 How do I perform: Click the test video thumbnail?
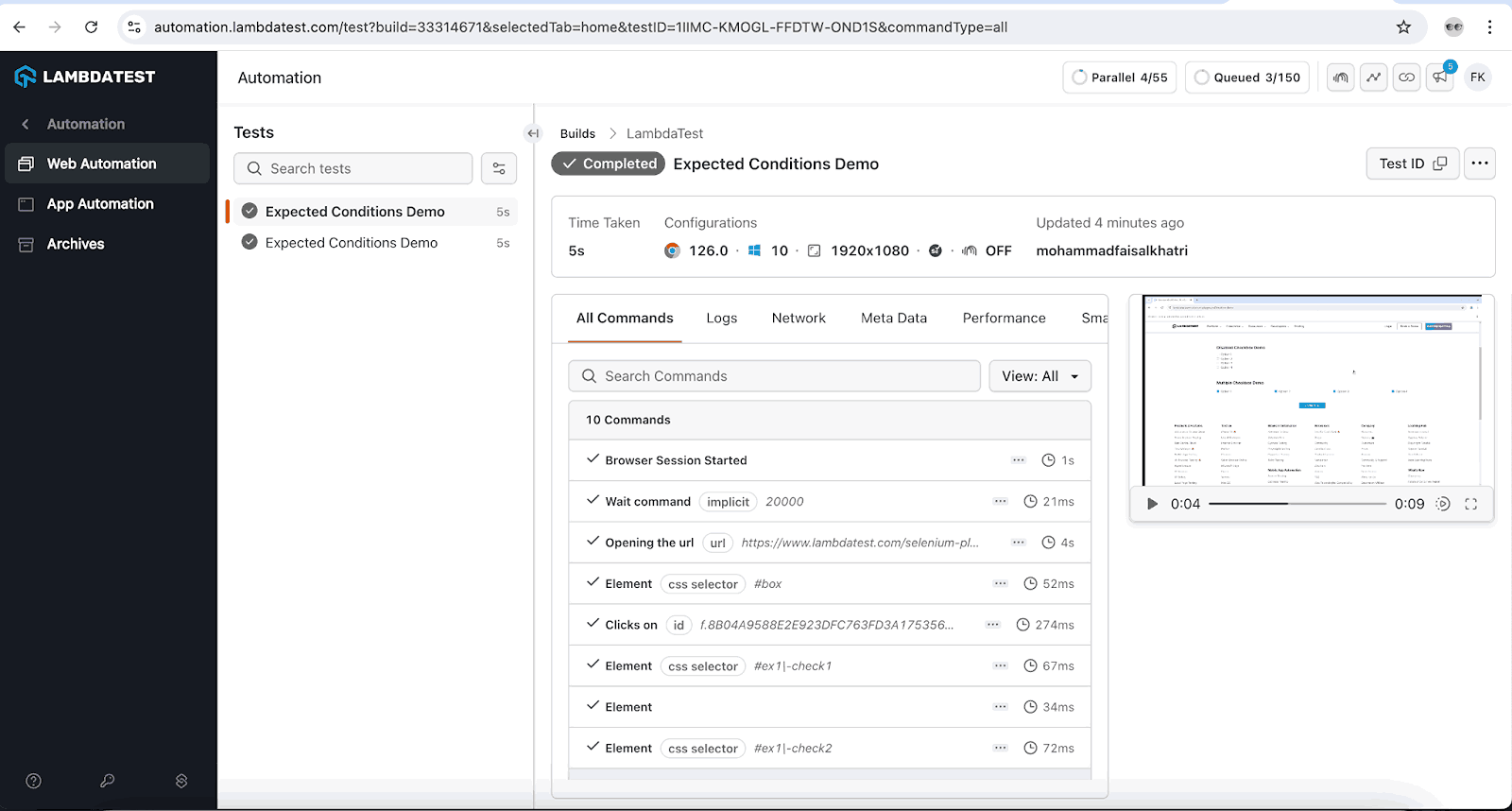tap(1312, 390)
